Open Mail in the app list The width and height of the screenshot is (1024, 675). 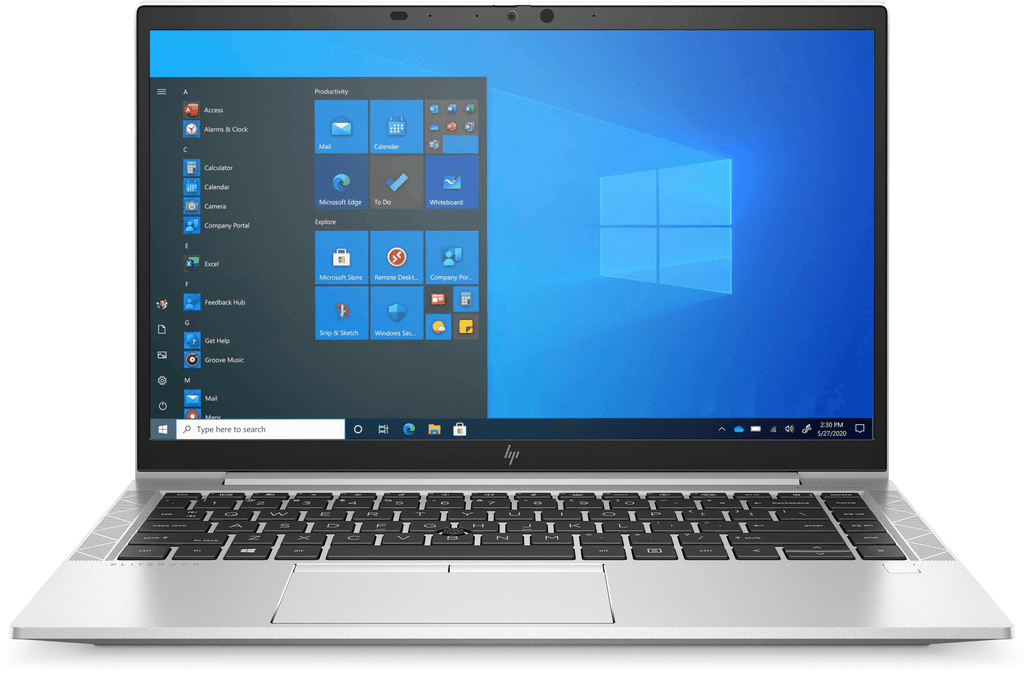pos(201,398)
